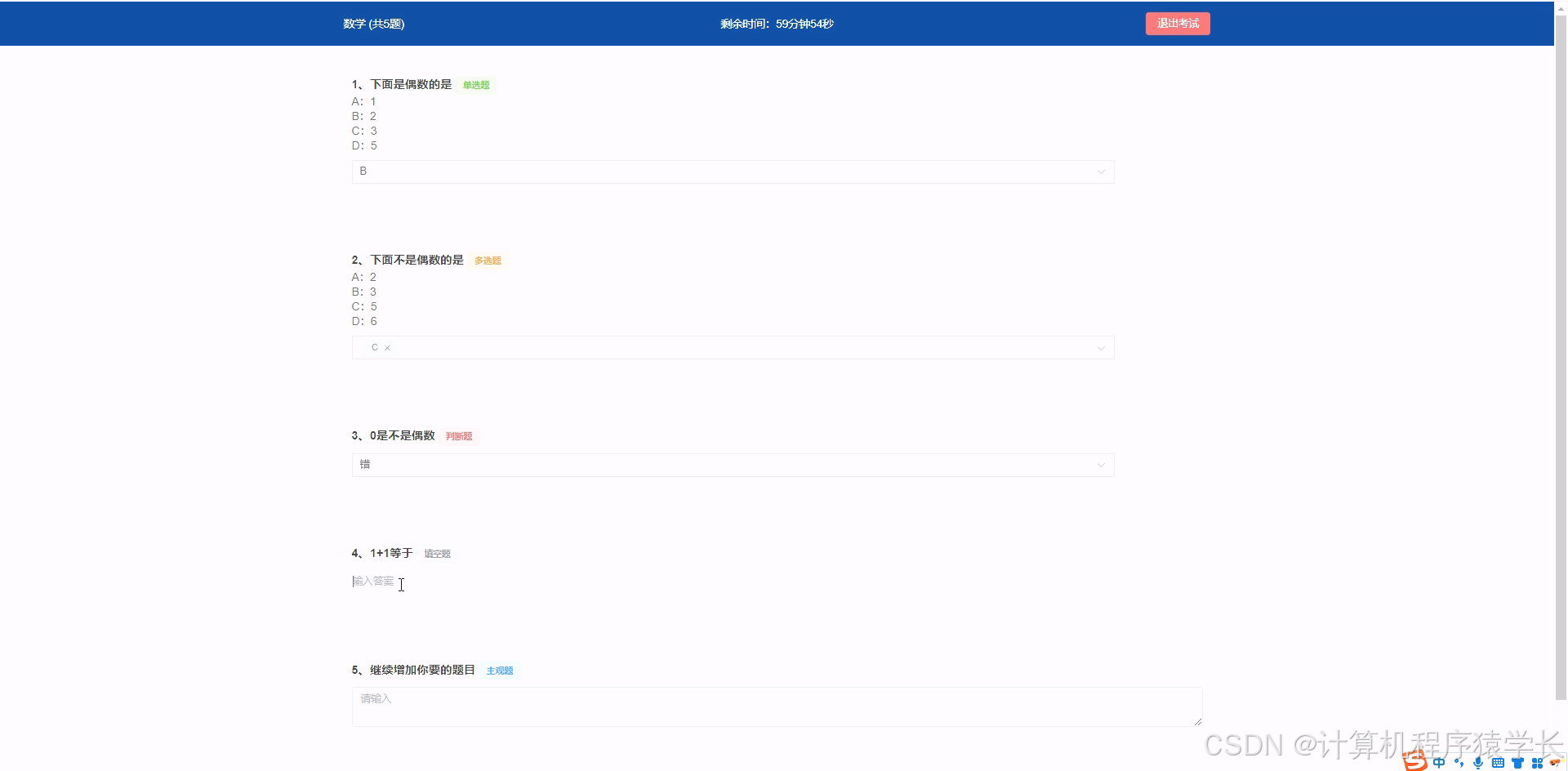Click the 退出考试 exit exam button
Viewport: 1568px width, 771px height.
coord(1178,24)
